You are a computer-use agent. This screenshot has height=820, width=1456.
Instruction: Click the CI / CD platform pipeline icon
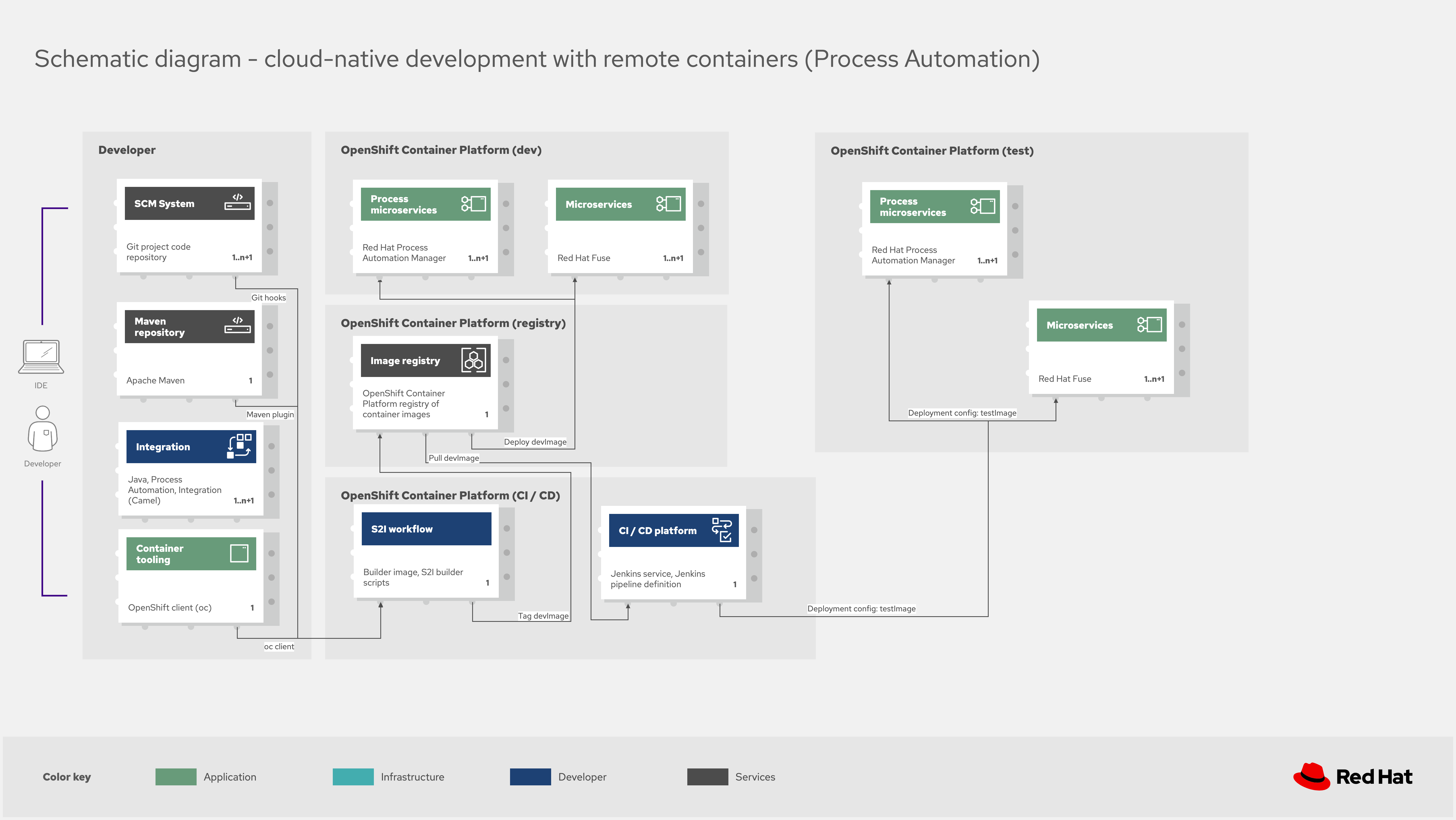722,529
